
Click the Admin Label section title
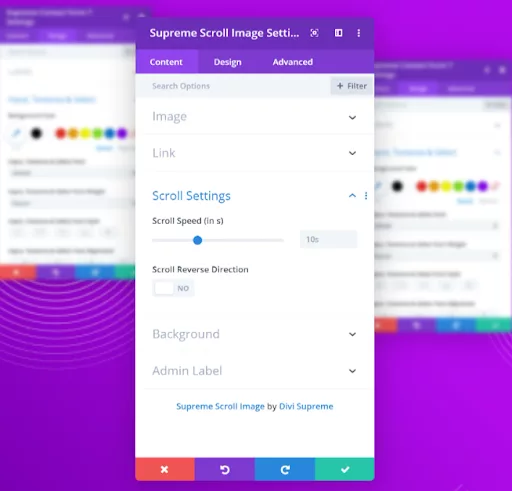click(x=187, y=371)
